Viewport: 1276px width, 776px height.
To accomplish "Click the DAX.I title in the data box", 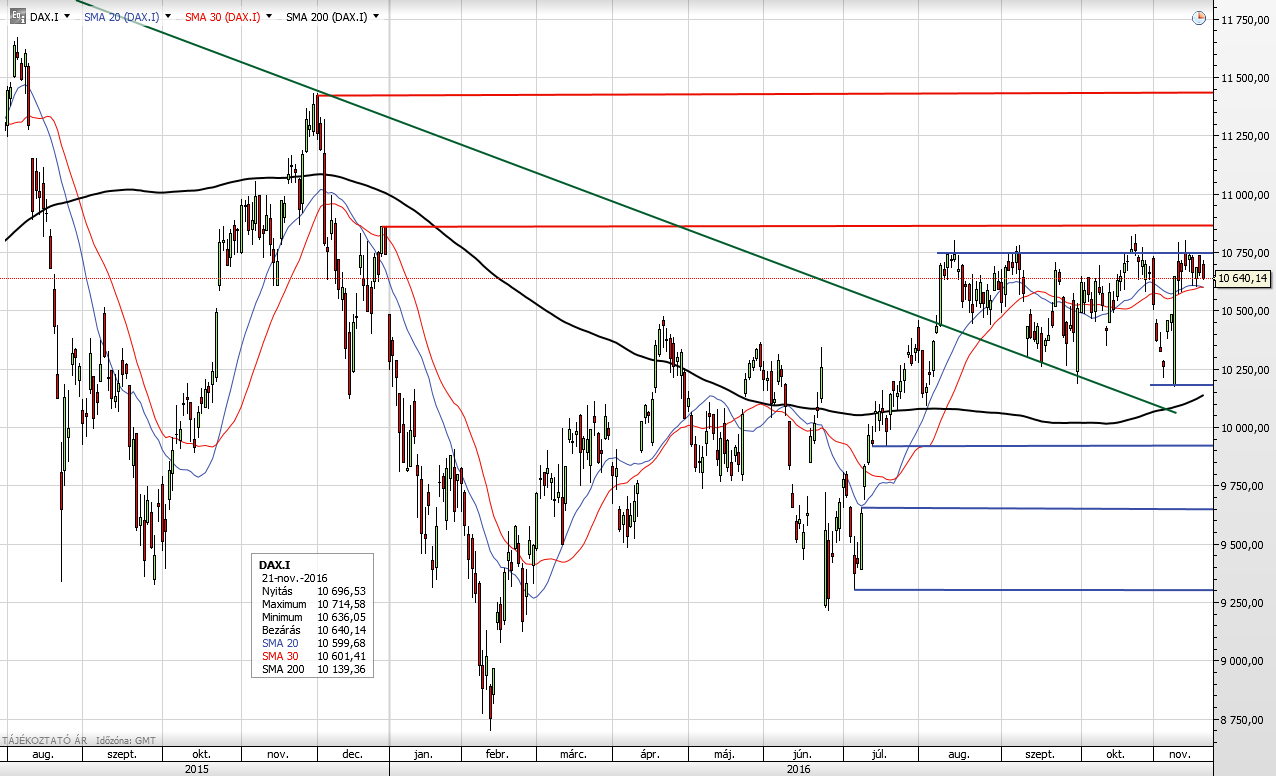I will (x=274, y=565).
